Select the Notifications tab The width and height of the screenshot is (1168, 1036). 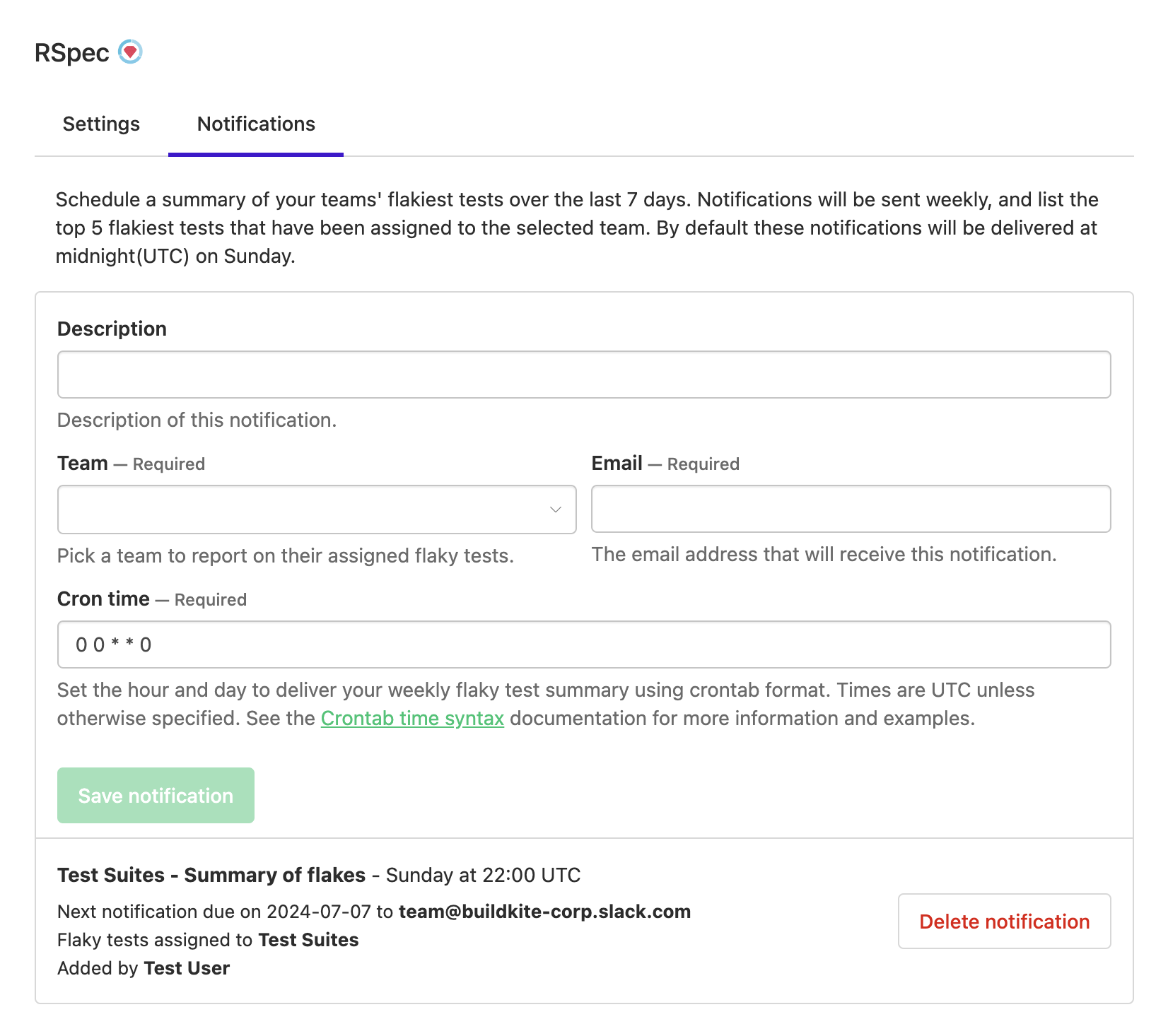coord(256,124)
